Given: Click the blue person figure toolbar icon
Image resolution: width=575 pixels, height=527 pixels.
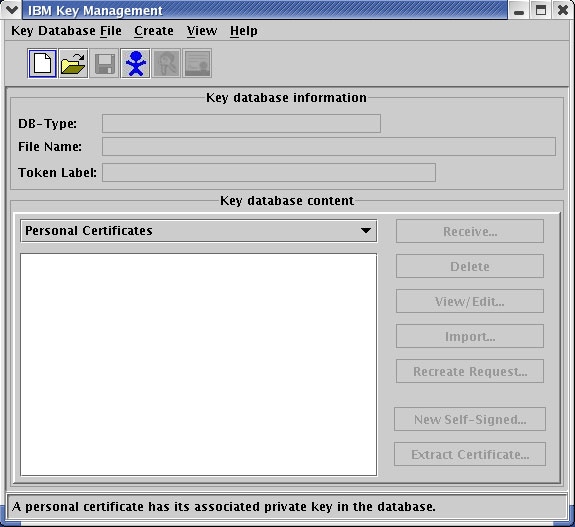Looking at the screenshot, I should pos(135,63).
